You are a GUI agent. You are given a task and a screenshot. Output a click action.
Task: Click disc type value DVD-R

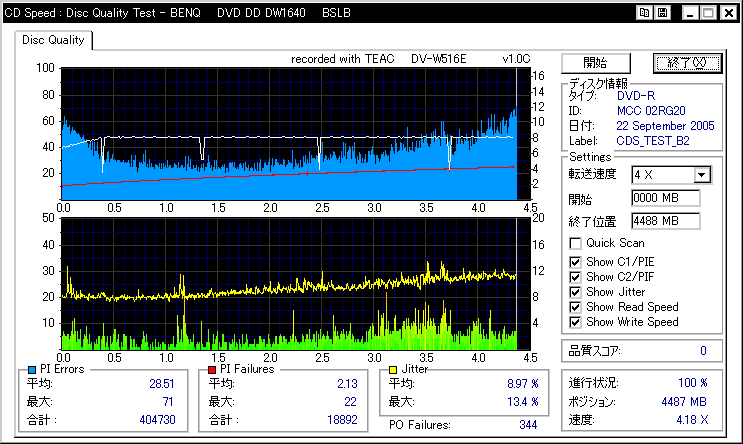(x=636, y=96)
